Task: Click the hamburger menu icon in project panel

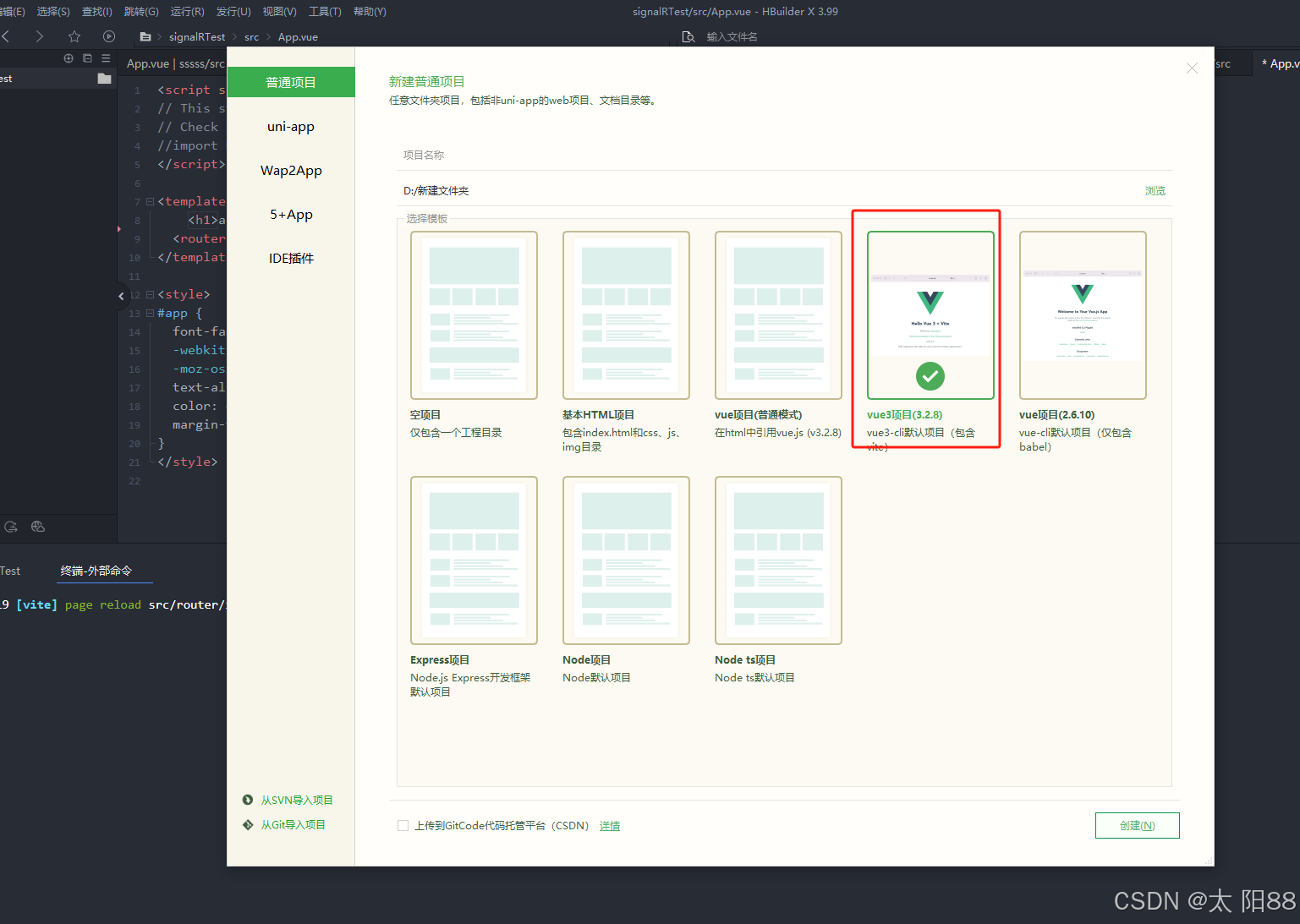Action: point(106,58)
